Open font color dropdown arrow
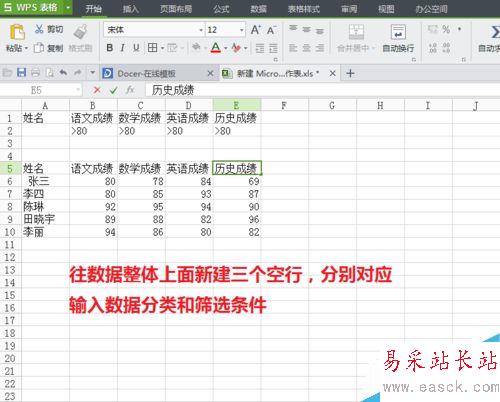This screenshot has height=402, width=500. click(x=226, y=48)
